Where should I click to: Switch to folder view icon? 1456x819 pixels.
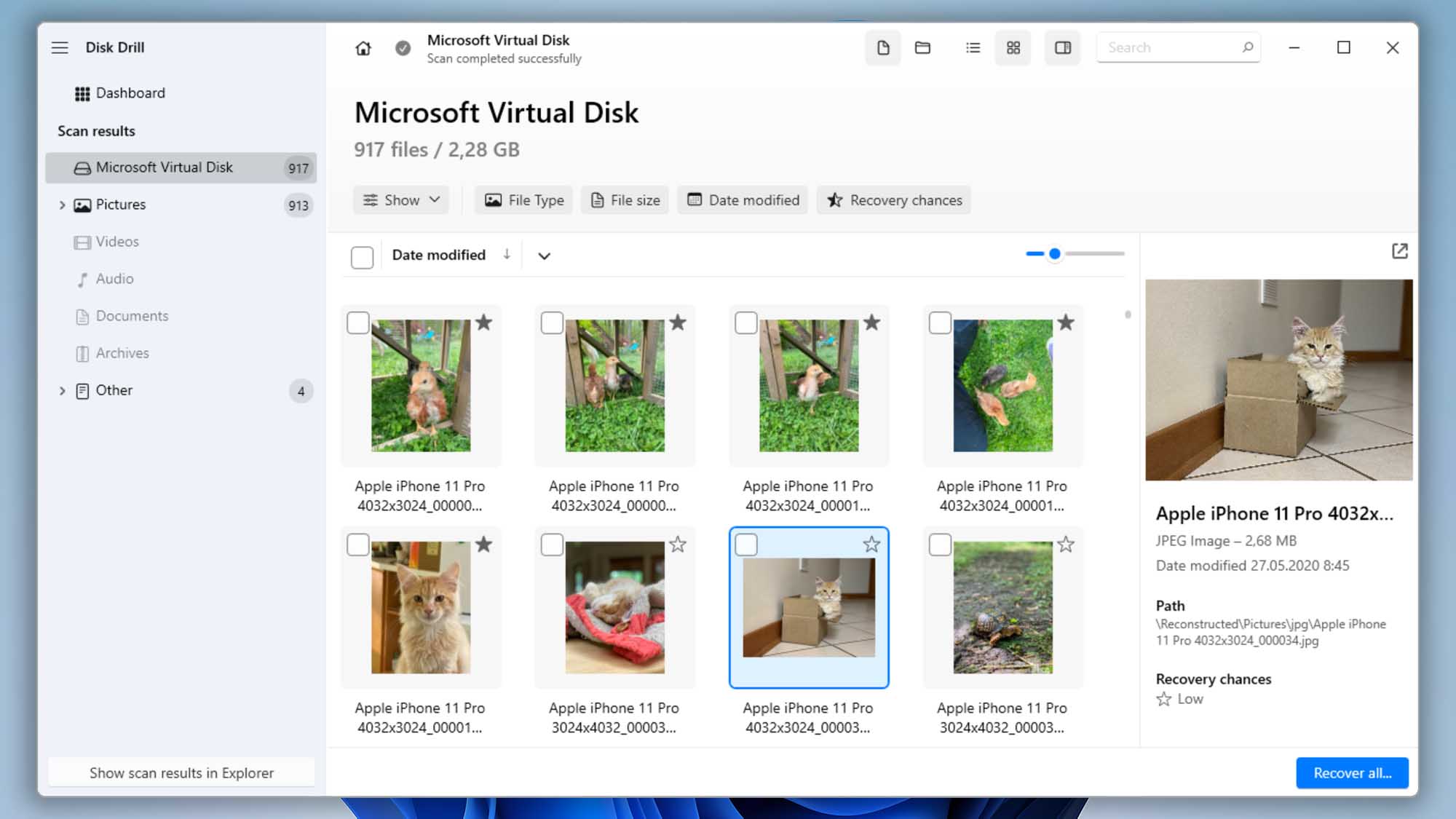coord(922,48)
